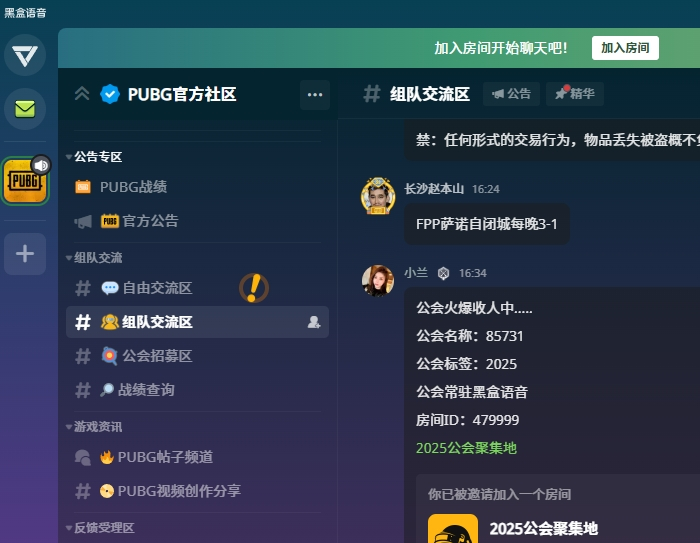This screenshot has width=700, height=543.
Task: Click the invite member icon on 组队交流区
Action: click(x=314, y=322)
